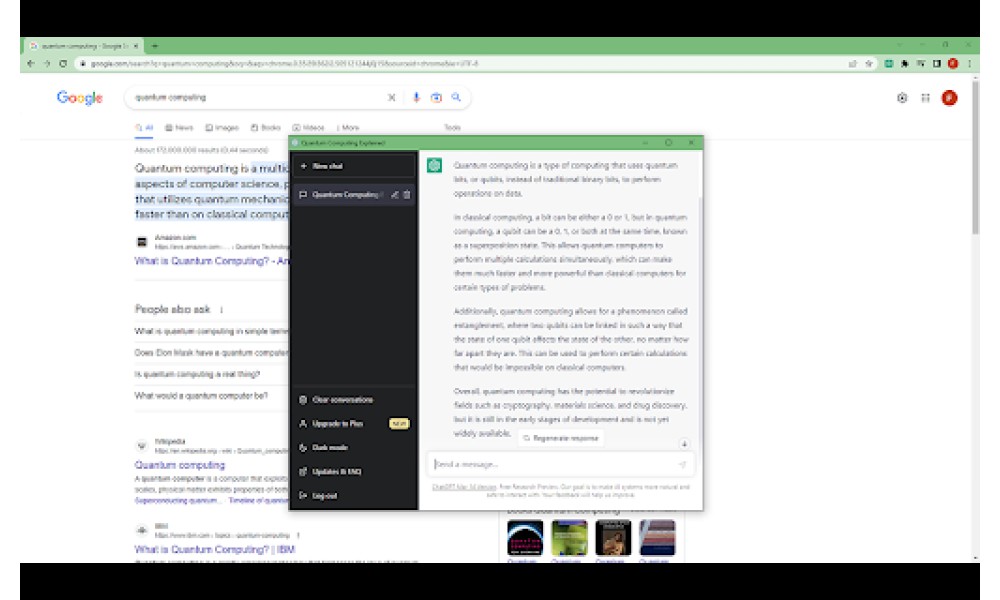Viewport: 1000px width, 600px height.
Task: Toggle the browser side panel icon
Action: [x=937, y=64]
